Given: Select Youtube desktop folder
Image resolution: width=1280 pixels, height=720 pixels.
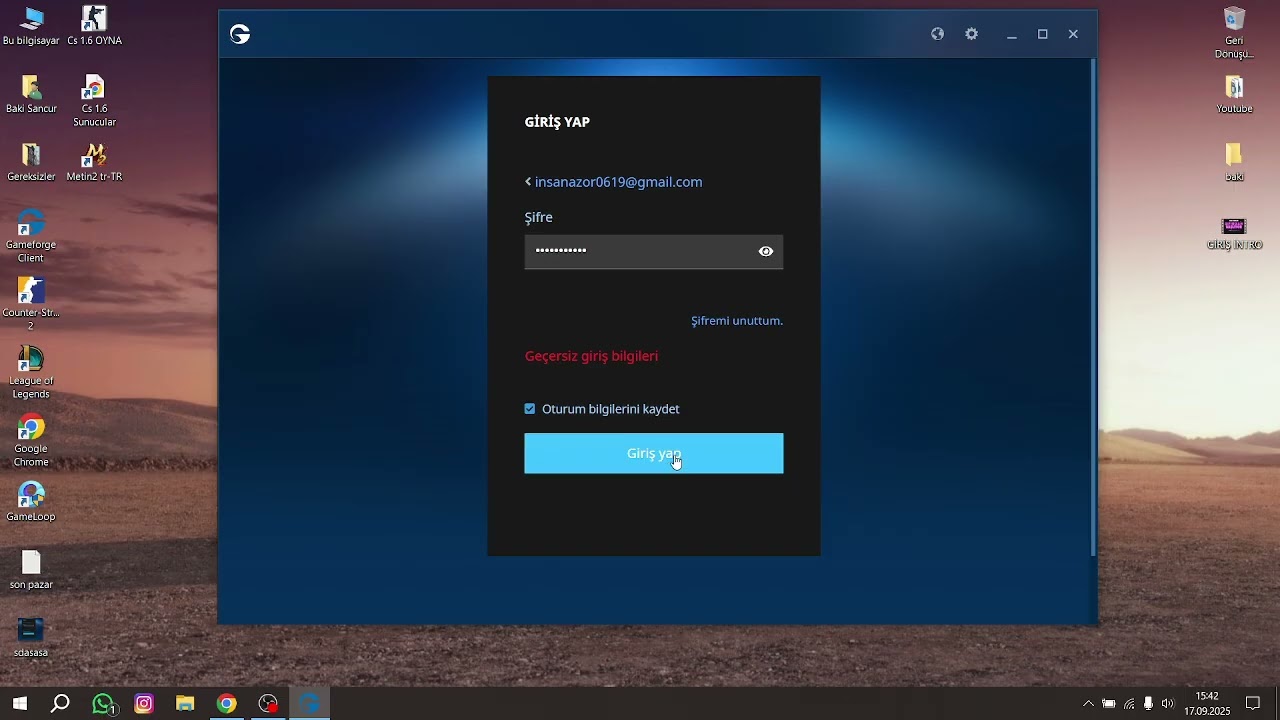Looking at the screenshot, I should pos(1234,94).
